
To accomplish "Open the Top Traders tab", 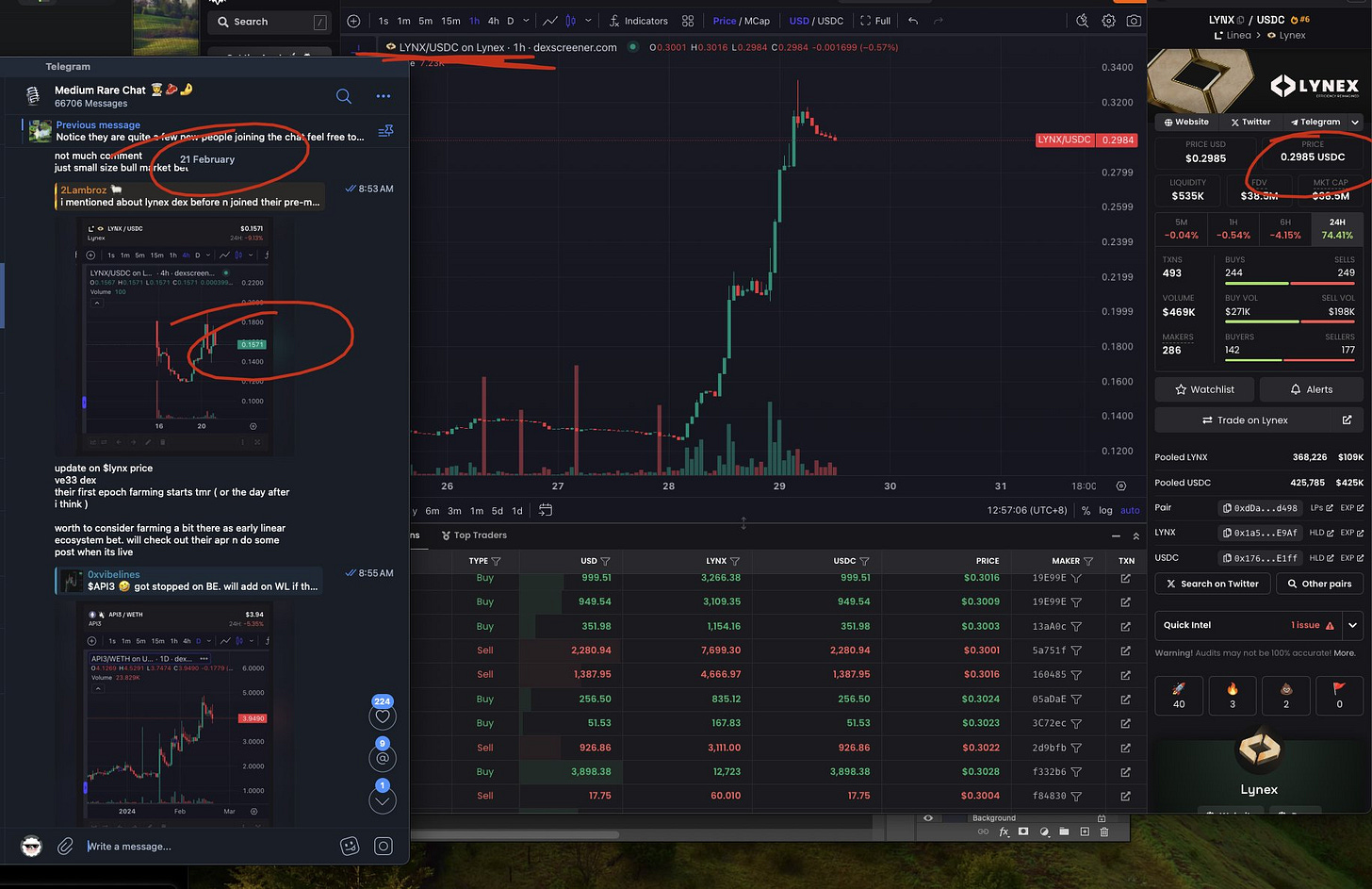I will point(474,535).
